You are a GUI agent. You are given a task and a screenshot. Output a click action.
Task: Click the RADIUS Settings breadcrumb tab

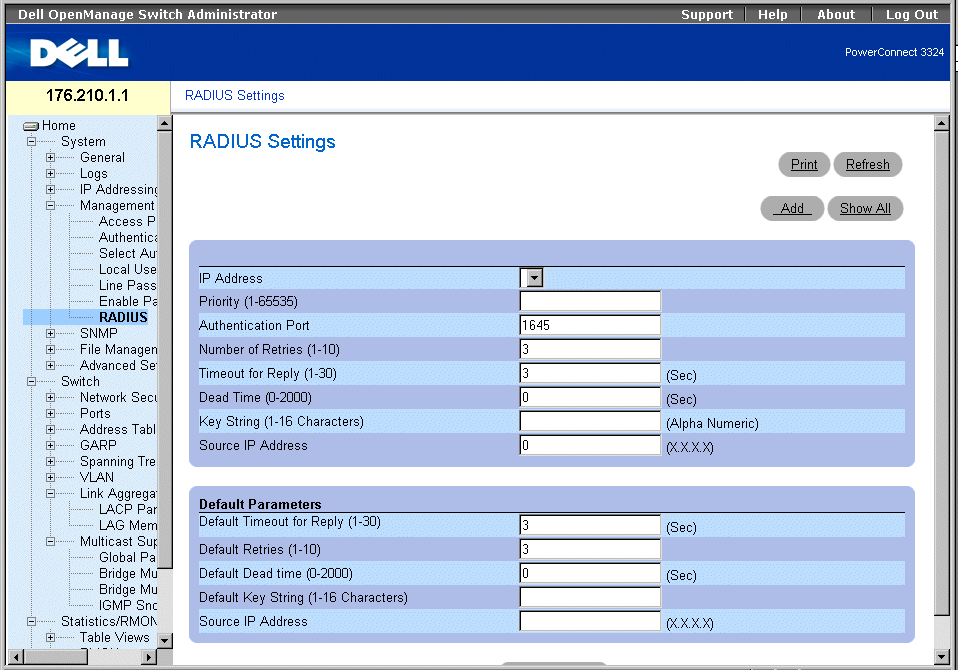(x=235, y=96)
